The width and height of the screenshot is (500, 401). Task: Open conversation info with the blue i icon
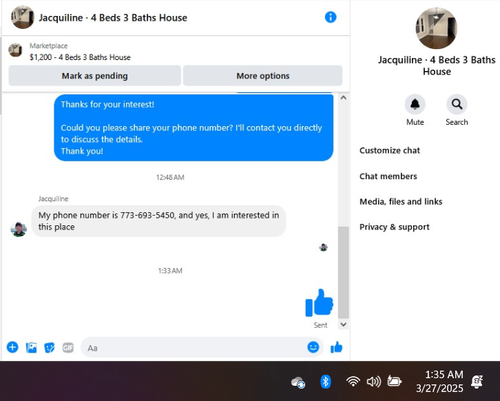330,17
